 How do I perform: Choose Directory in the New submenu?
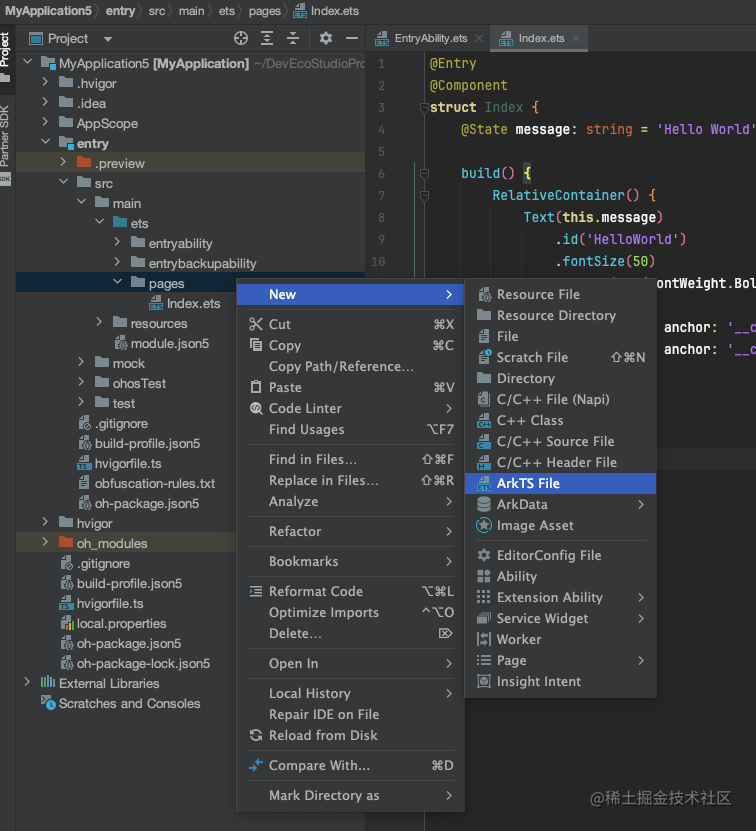tap(560, 378)
